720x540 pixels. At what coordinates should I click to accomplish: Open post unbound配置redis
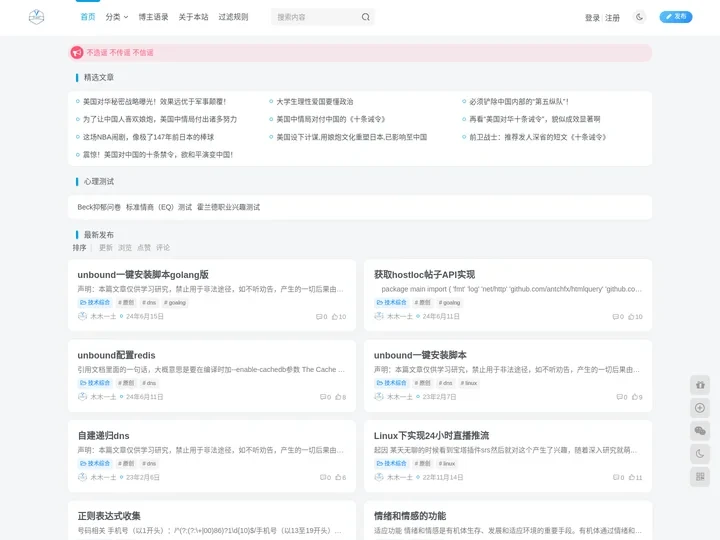[116, 355]
